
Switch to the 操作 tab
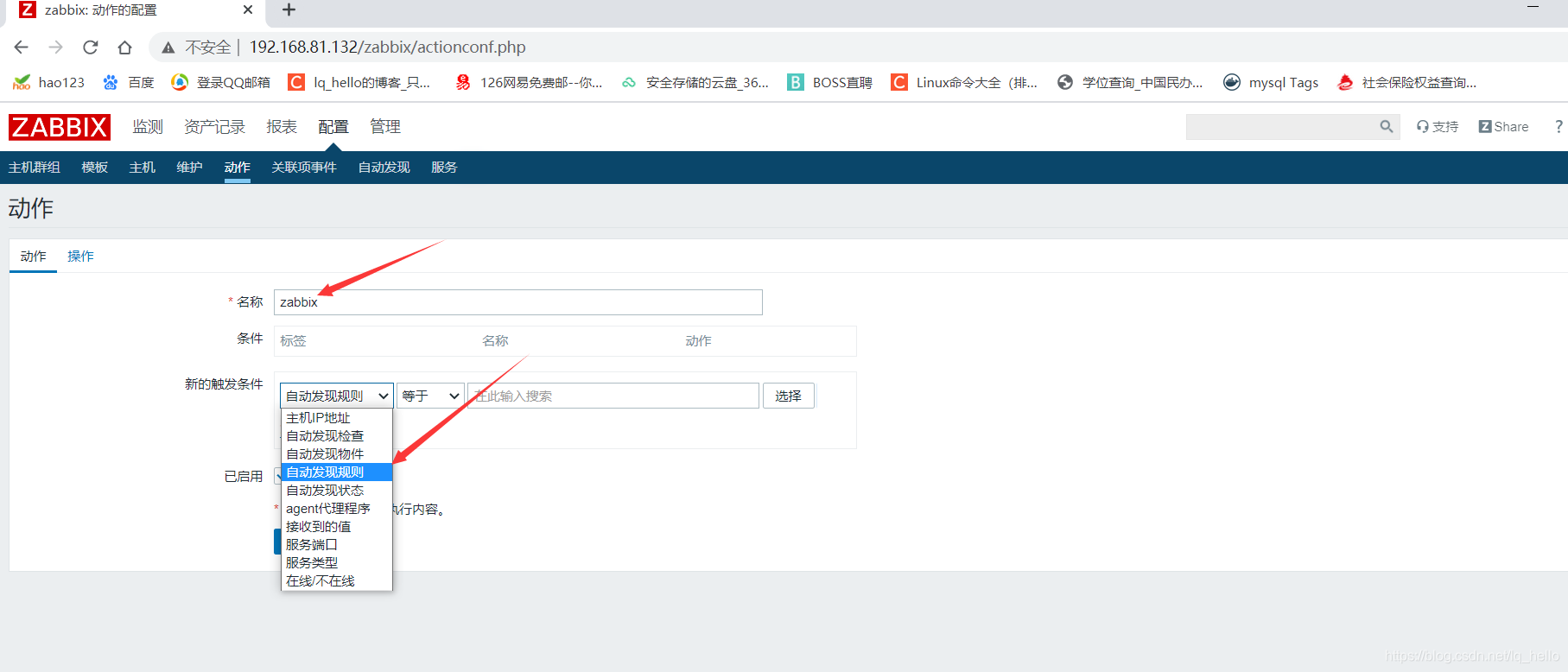pos(80,256)
